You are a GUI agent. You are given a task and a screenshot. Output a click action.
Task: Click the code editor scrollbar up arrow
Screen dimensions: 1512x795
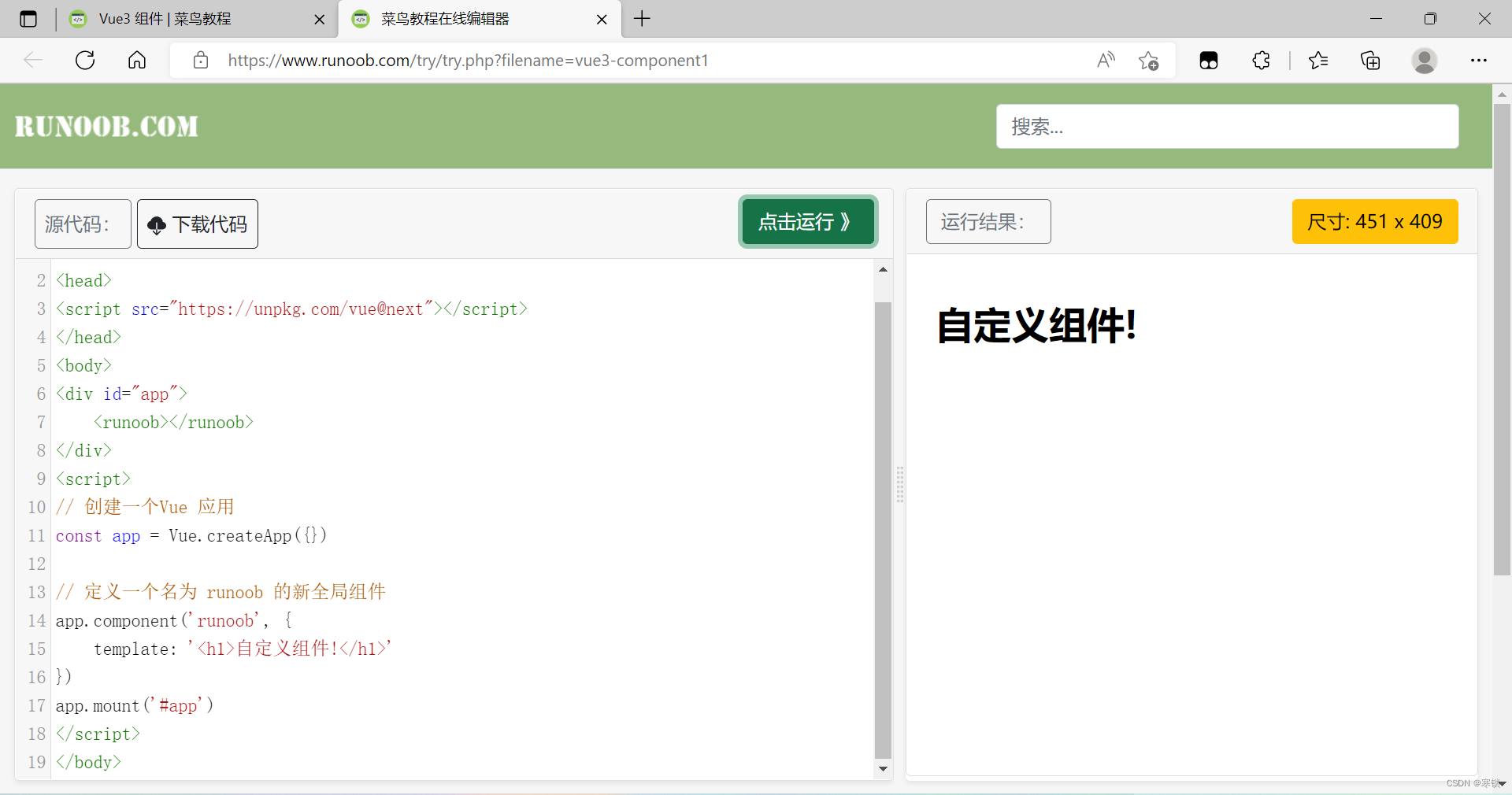883,270
